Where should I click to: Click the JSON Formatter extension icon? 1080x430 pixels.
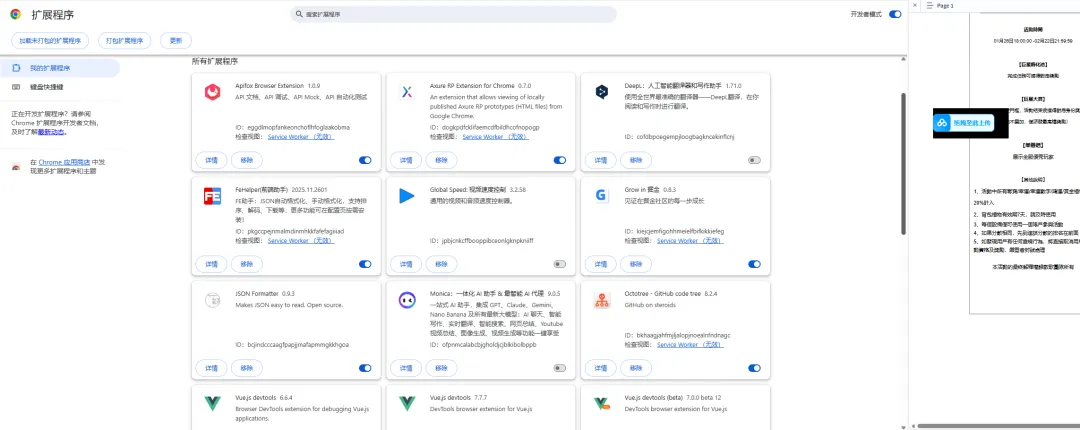click(x=212, y=300)
